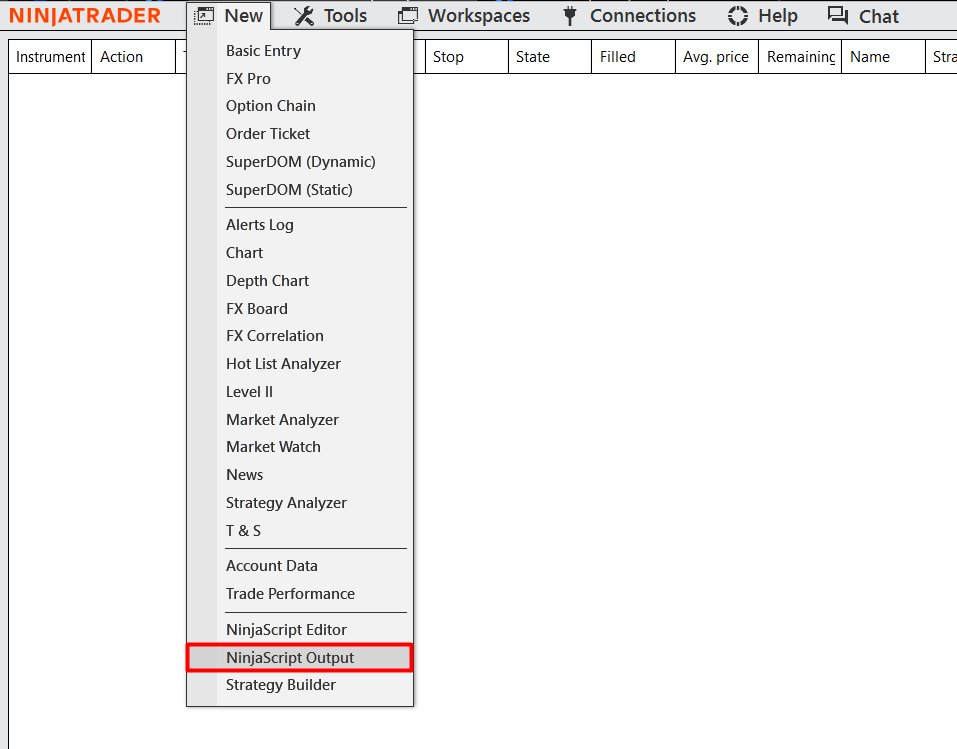Screen dimensions: 957x749
Task: Open SuperDOM (Dynamic)
Action: 300,162
